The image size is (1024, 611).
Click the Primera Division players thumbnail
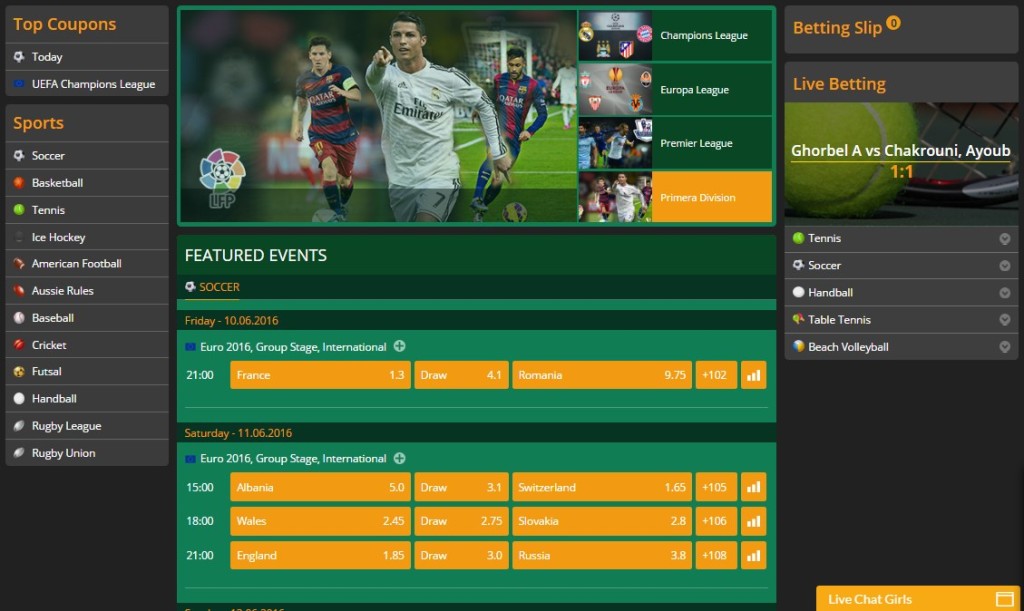pos(615,197)
